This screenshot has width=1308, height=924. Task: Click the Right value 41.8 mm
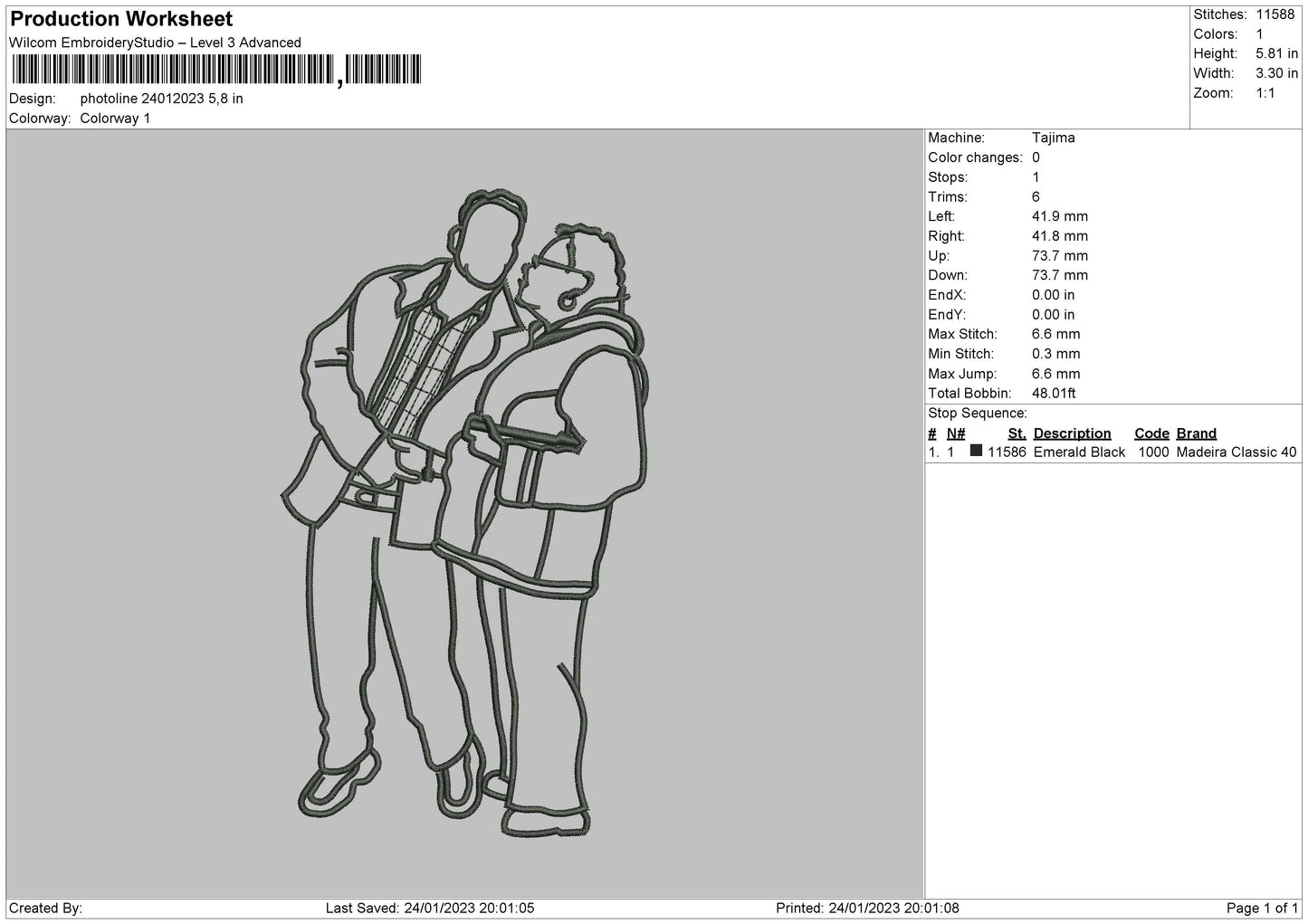coord(1060,236)
